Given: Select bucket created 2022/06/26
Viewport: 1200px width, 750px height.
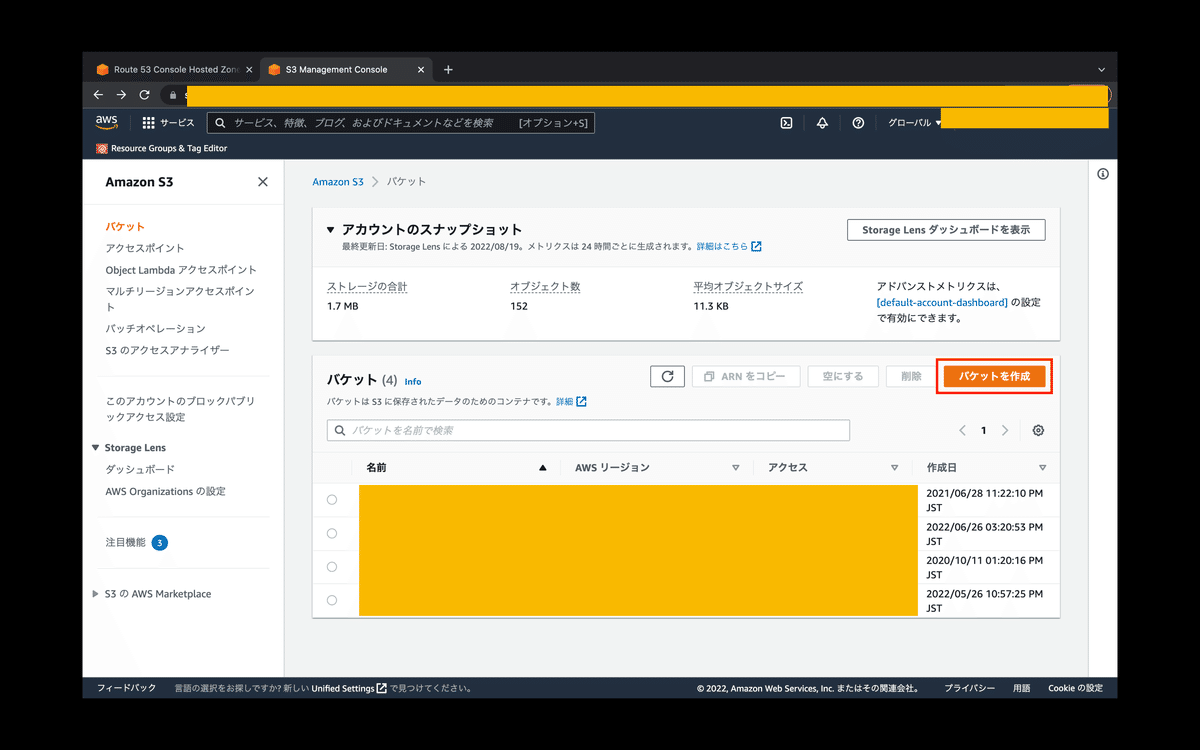Looking at the screenshot, I should coord(332,533).
